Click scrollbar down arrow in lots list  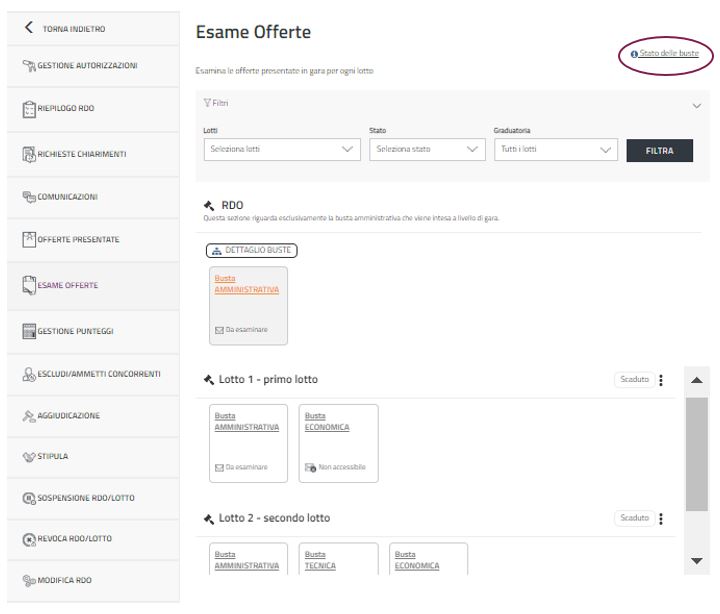click(x=697, y=560)
